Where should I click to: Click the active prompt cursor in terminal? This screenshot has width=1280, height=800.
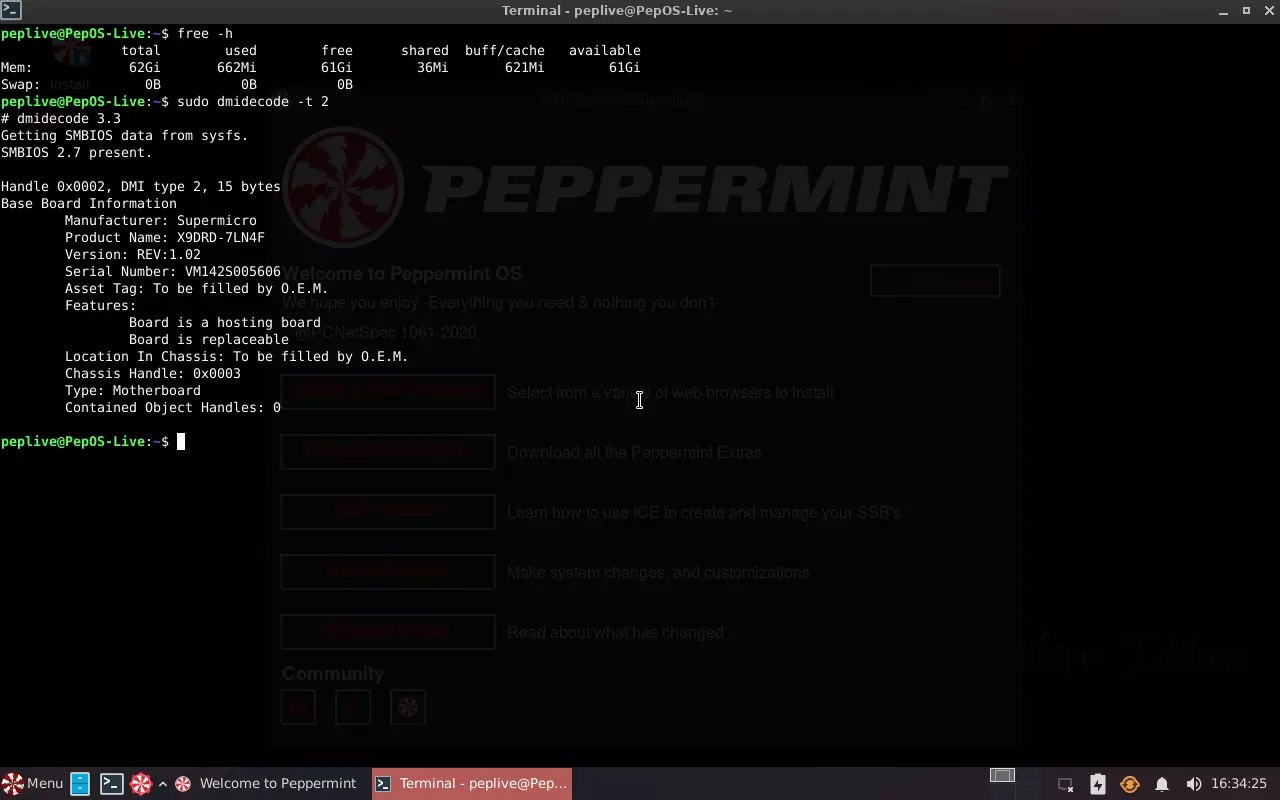coord(181,442)
